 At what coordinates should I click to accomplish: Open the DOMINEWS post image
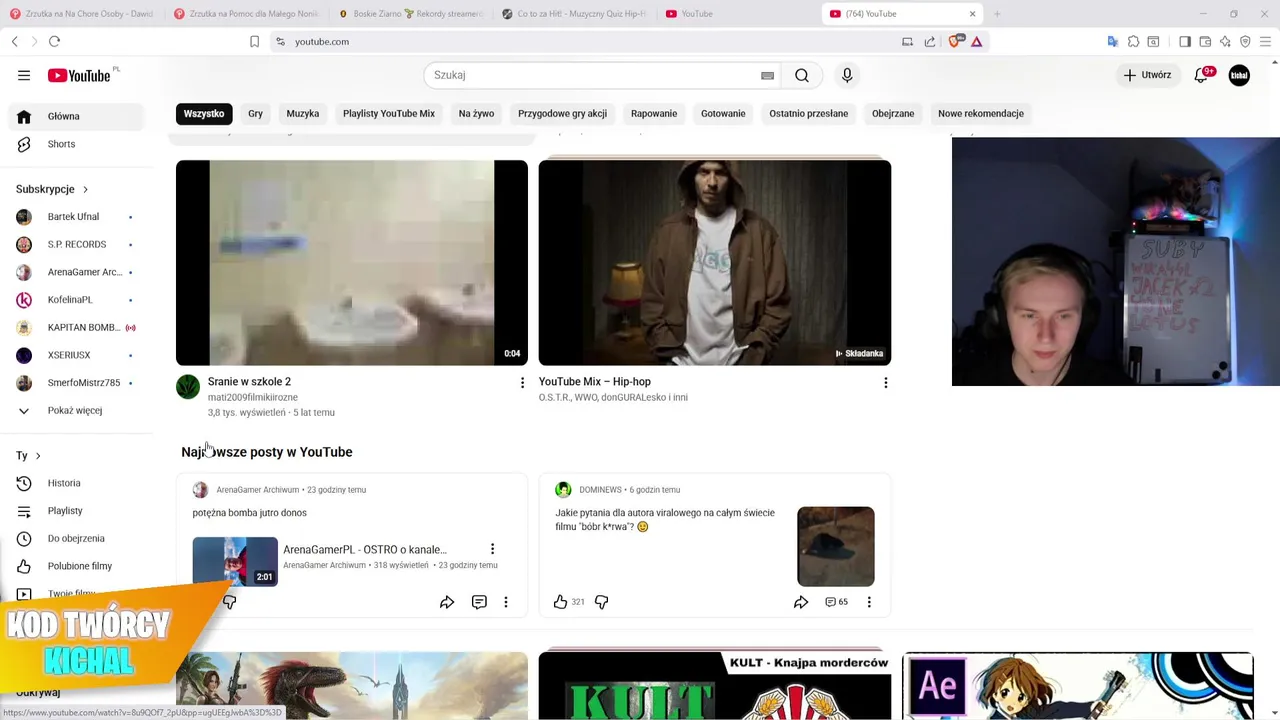coord(836,546)
